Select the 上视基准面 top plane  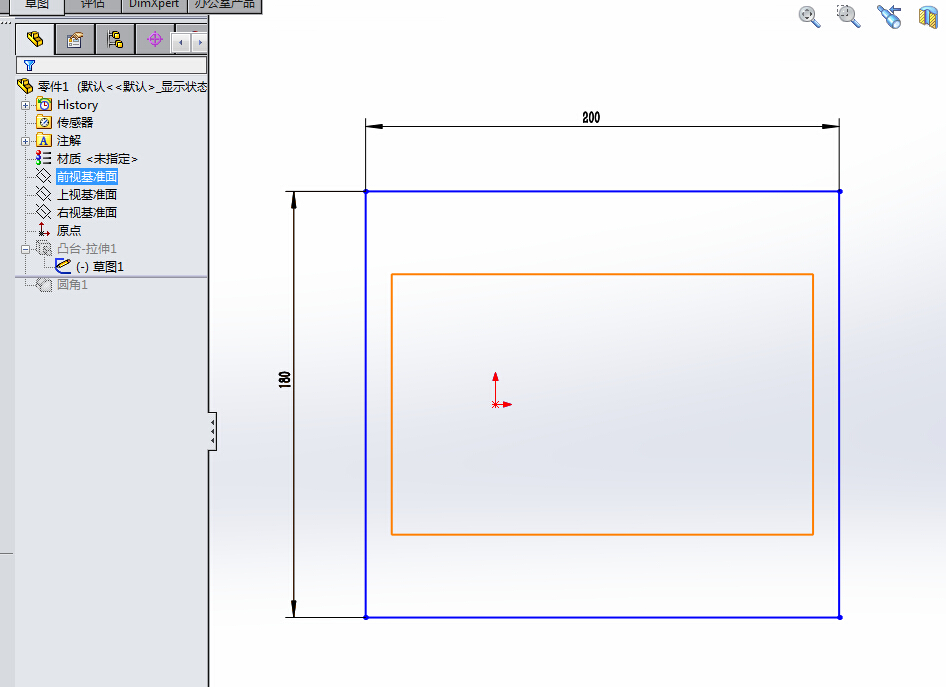(87, 195)
